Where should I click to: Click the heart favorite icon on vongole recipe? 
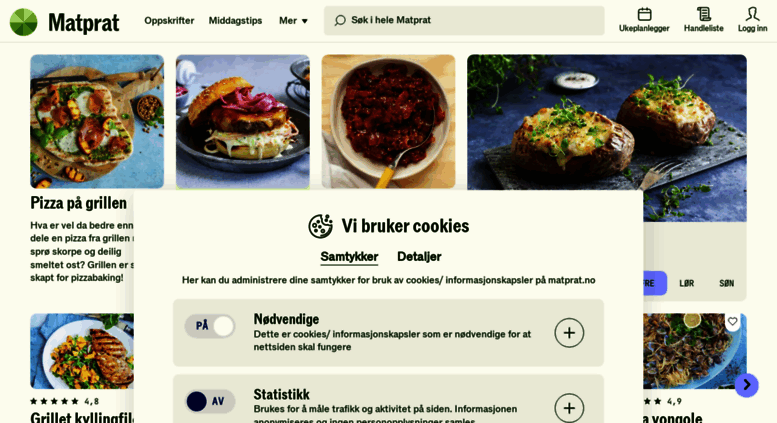[732, 321]
